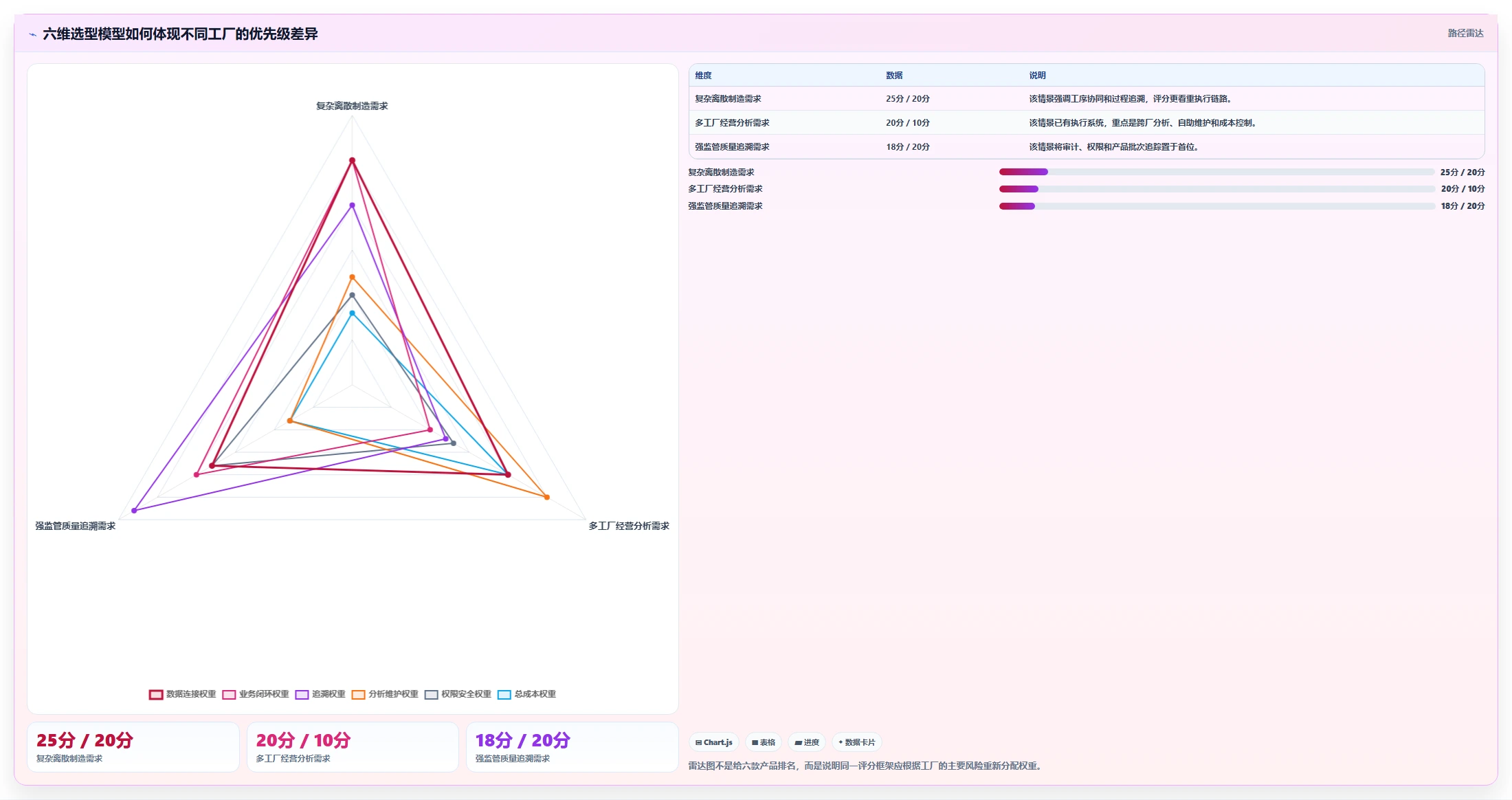Viewport: 1512px width, 800px height.
Task: Click the description starting 该情景强调工序协同
Action: pos(1132,99)
